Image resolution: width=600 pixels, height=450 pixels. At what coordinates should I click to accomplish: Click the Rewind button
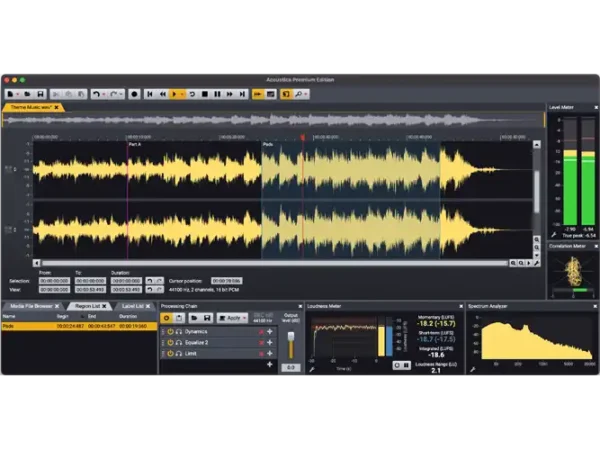tap(163, 94)
